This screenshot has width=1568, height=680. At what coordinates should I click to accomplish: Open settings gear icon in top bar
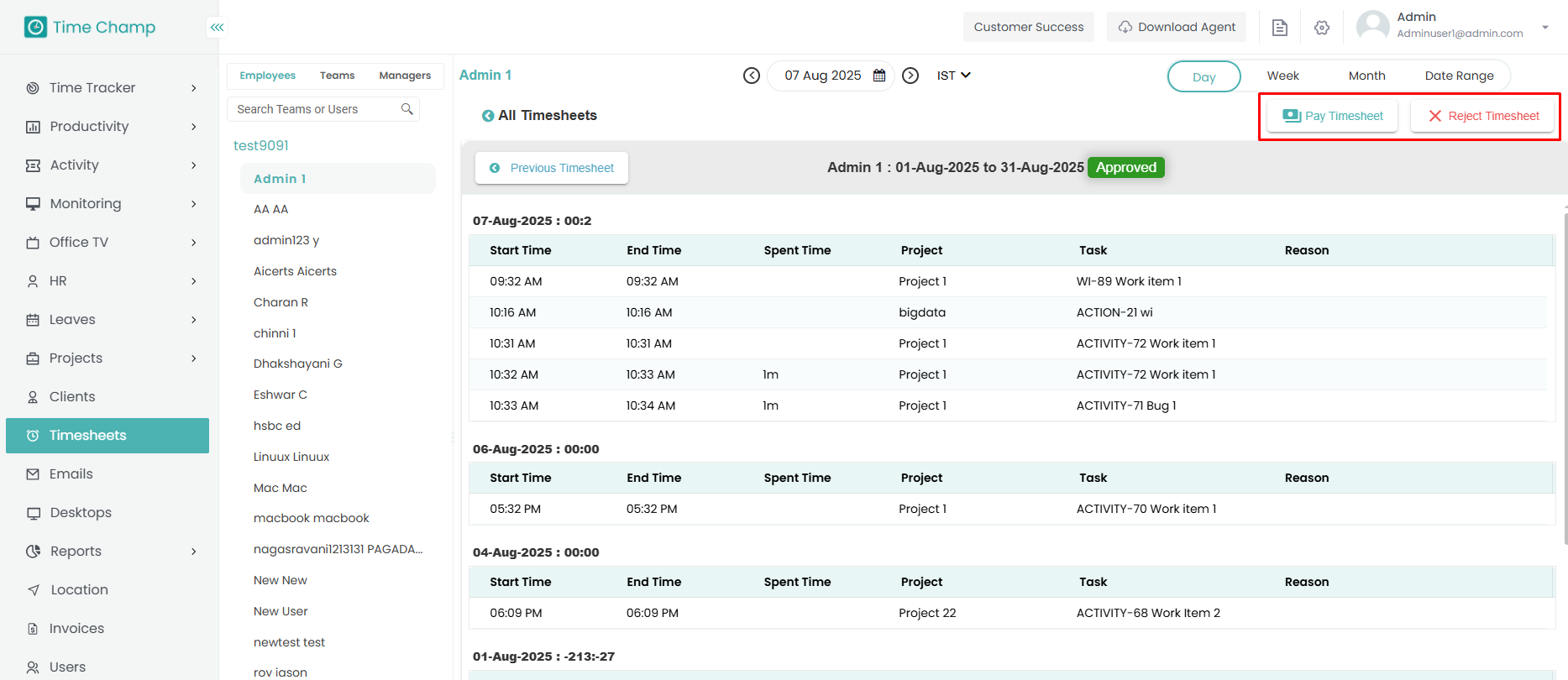click(1322, 28)
